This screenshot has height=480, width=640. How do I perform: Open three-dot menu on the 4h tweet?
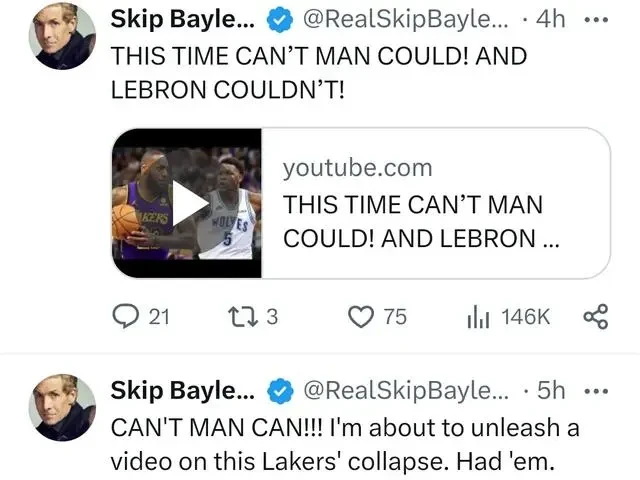(x=596, y=20)
